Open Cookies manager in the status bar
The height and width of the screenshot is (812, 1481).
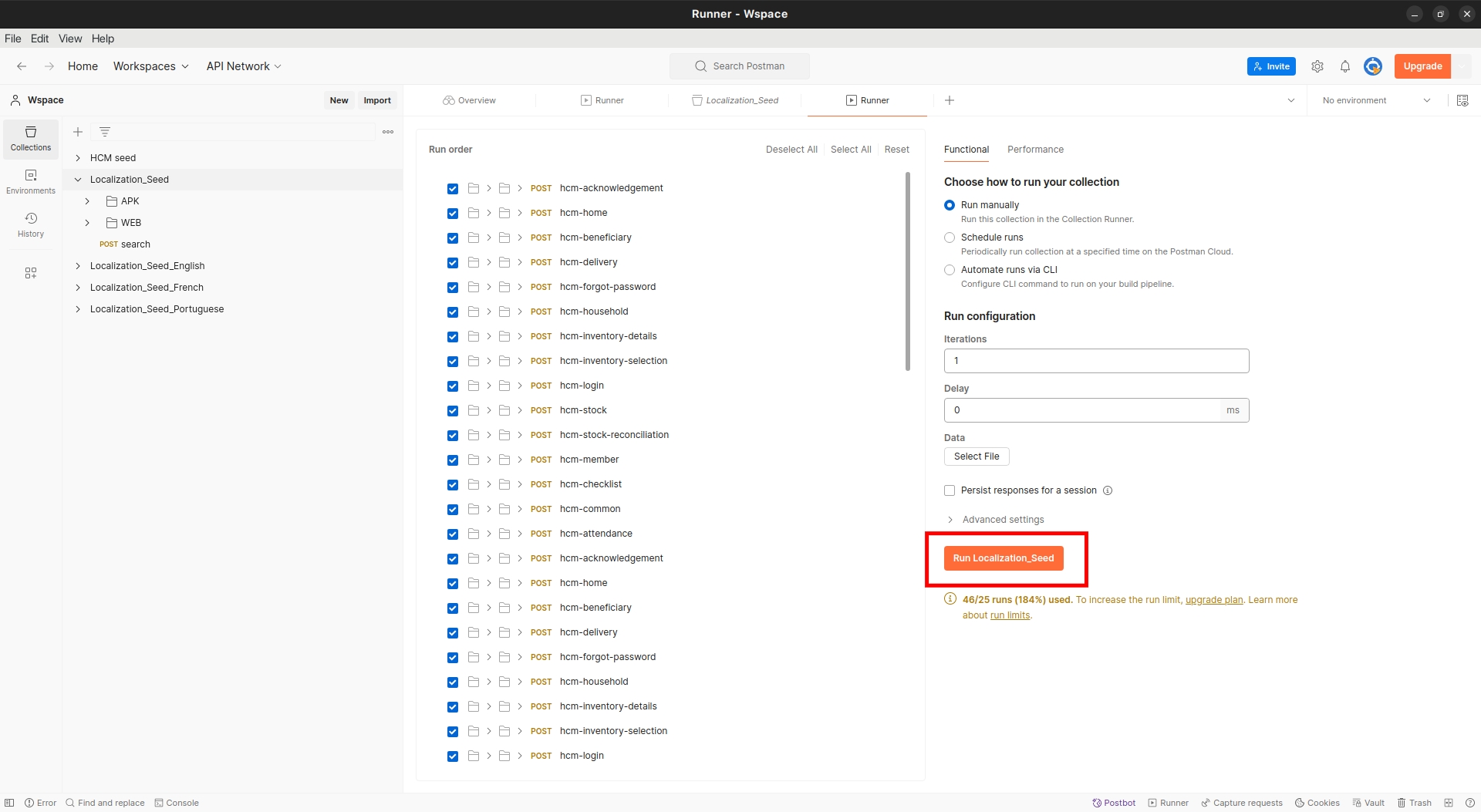pos(1317,803)
